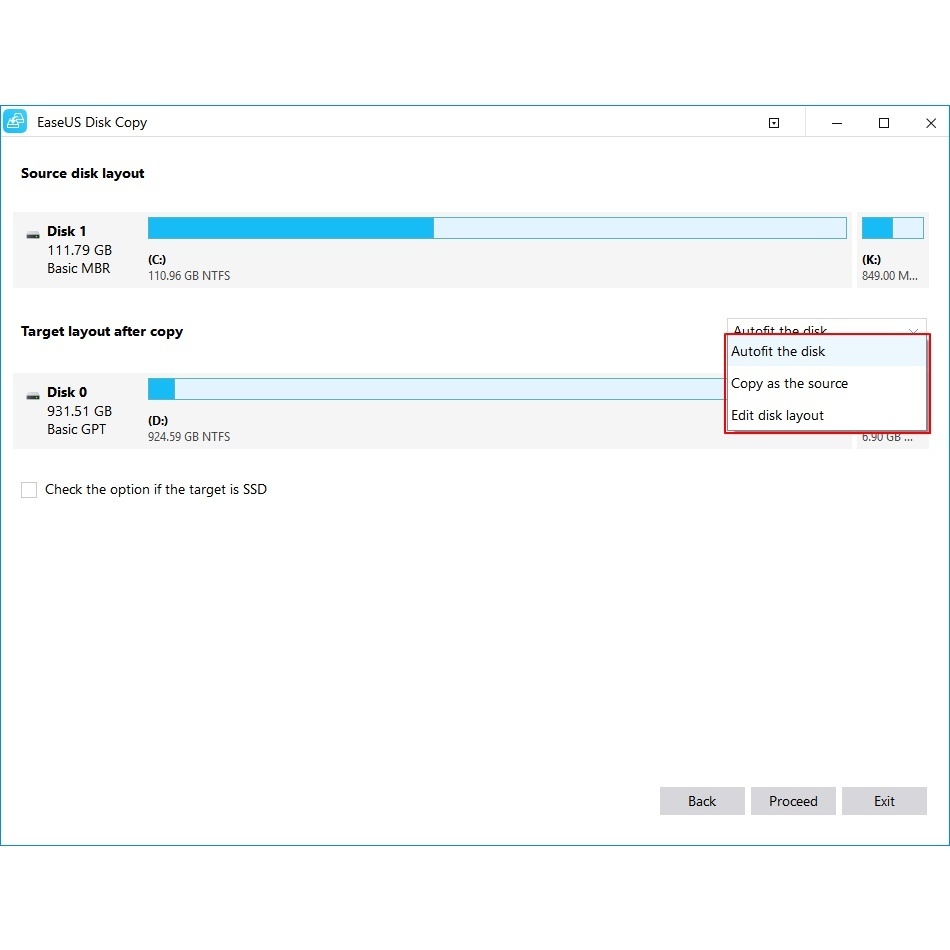Screen dimensions: 950x950
Task: Click the Disk 1 drive icon
Action: (33, 234)
